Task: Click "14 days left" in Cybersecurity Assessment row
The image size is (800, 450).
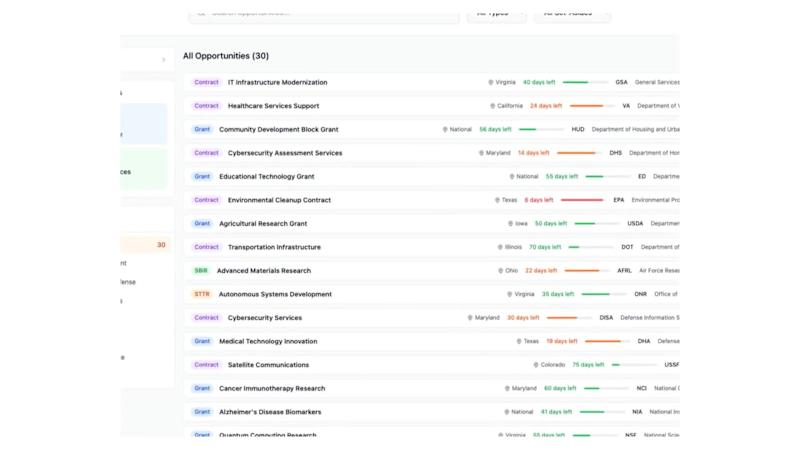Action: tap(534, 153)
